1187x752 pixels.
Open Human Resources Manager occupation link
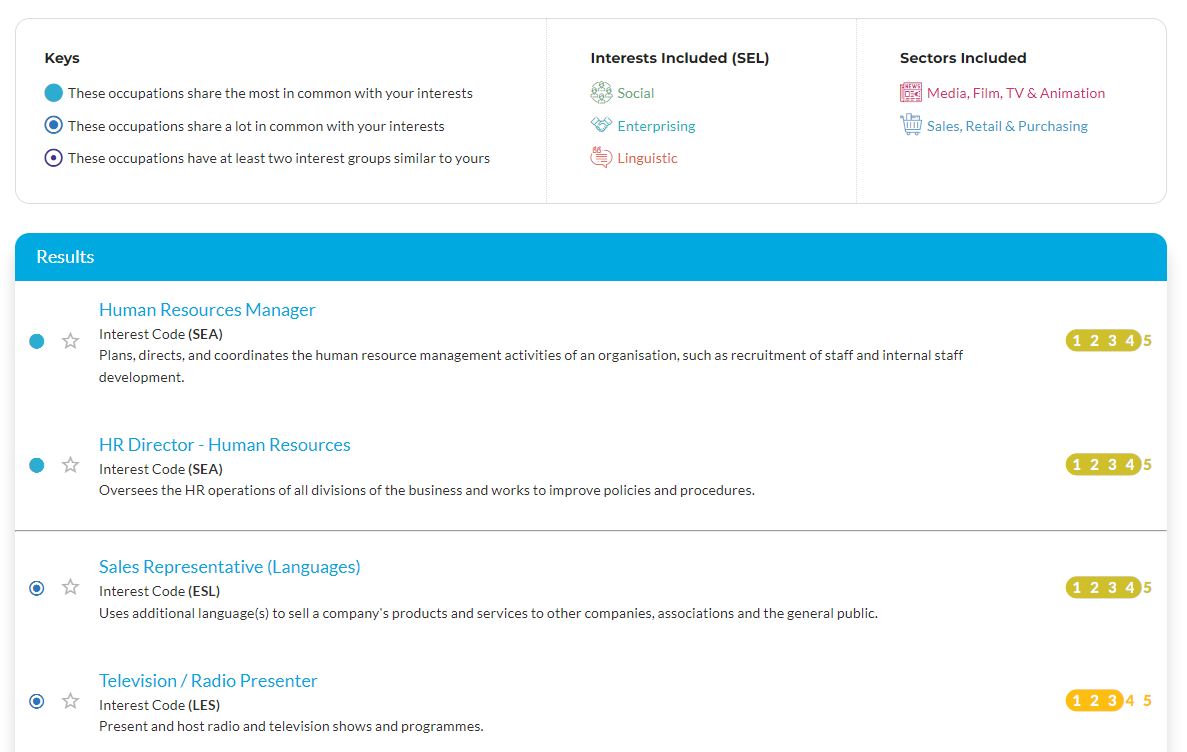coord(207,310)
